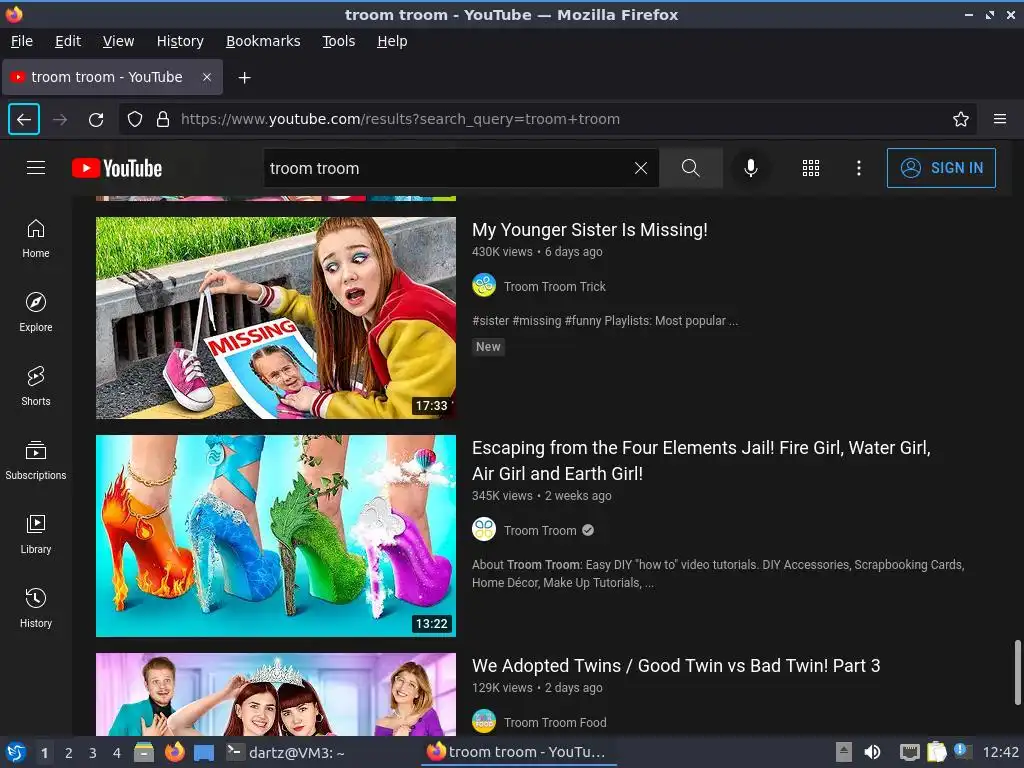Open Troom Troom Food channel link
1024x768 pixels.
pos(555,722)
